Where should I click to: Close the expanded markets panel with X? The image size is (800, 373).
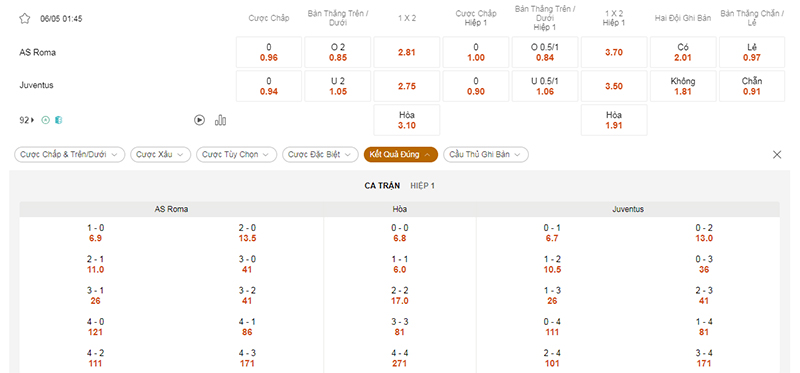click(777, 155)
